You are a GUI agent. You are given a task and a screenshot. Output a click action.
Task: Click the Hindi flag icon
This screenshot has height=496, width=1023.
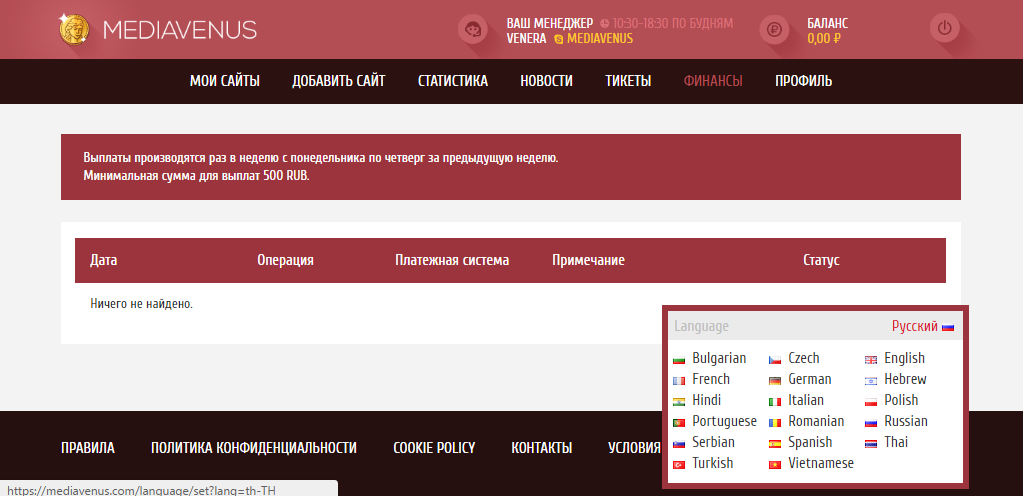[x=679, y=401]
